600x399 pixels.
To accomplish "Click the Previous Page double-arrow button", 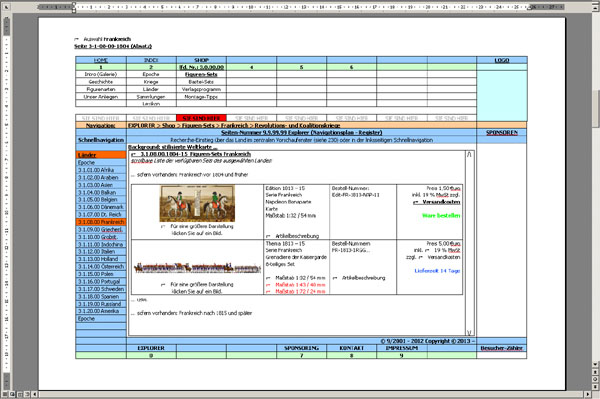I will pos(595,371).
